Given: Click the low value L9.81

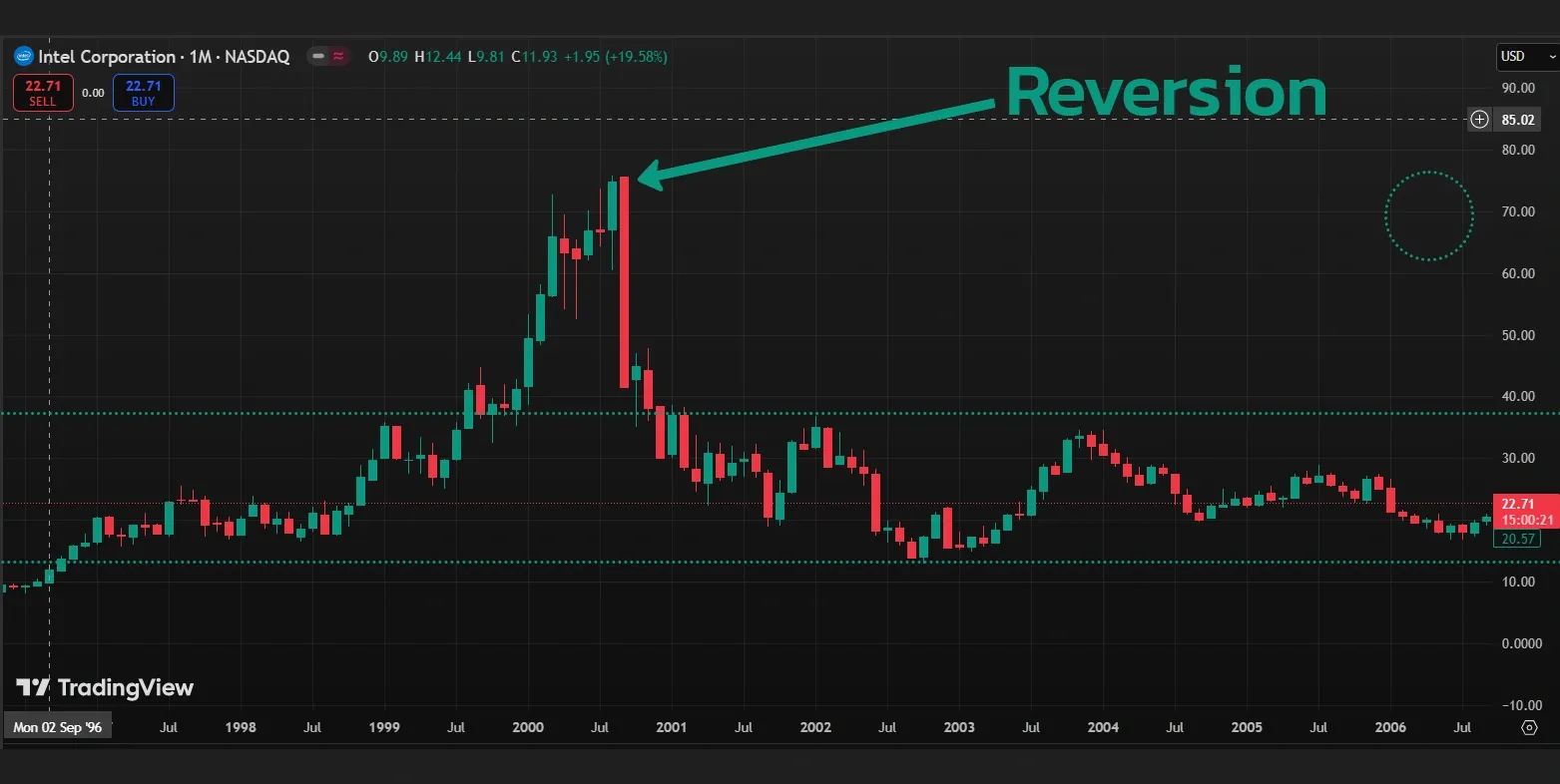Looking at the screenshot, I should [x=487, y=57].
